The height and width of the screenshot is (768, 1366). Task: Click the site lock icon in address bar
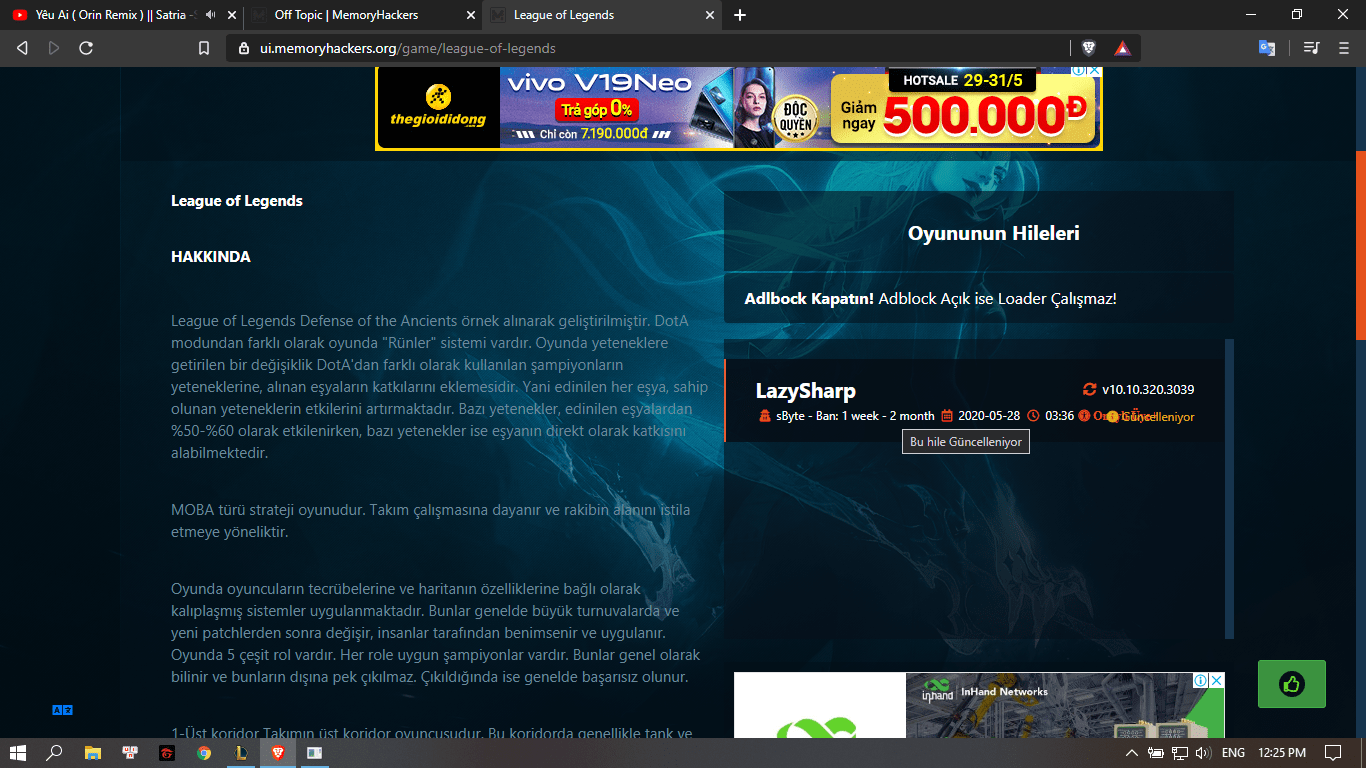pyautogui.click(x=242, y=48)
